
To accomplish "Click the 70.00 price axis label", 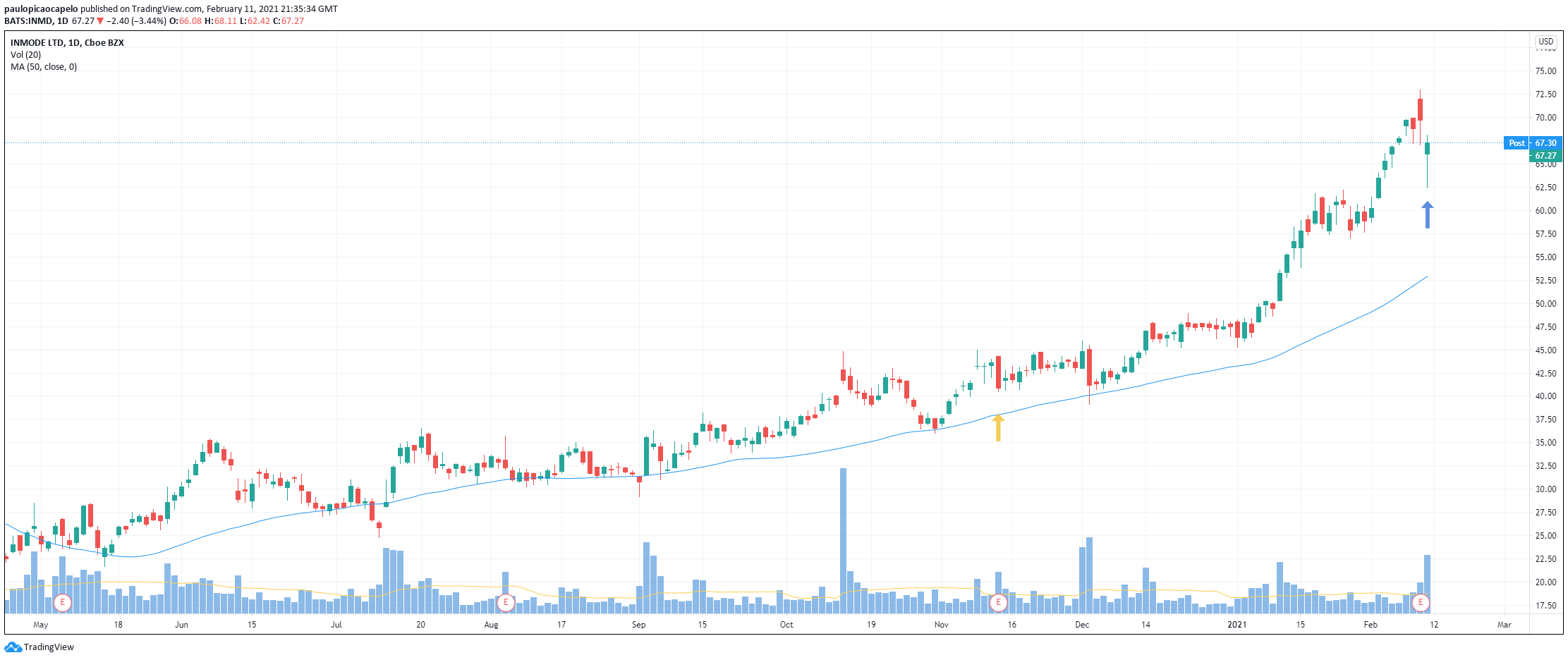I will click(x=1545, y=118).
